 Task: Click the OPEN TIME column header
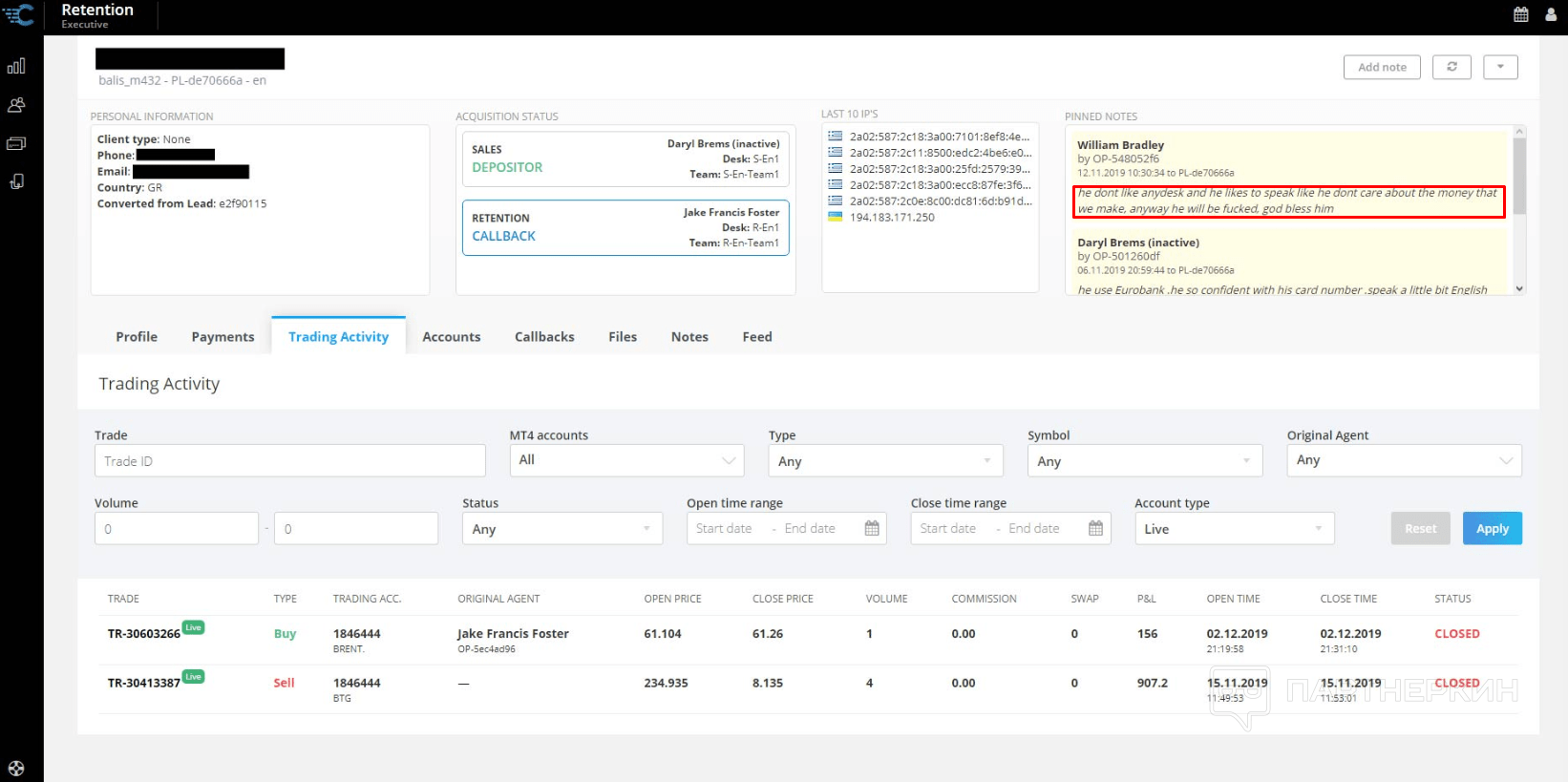[1233, 599]
